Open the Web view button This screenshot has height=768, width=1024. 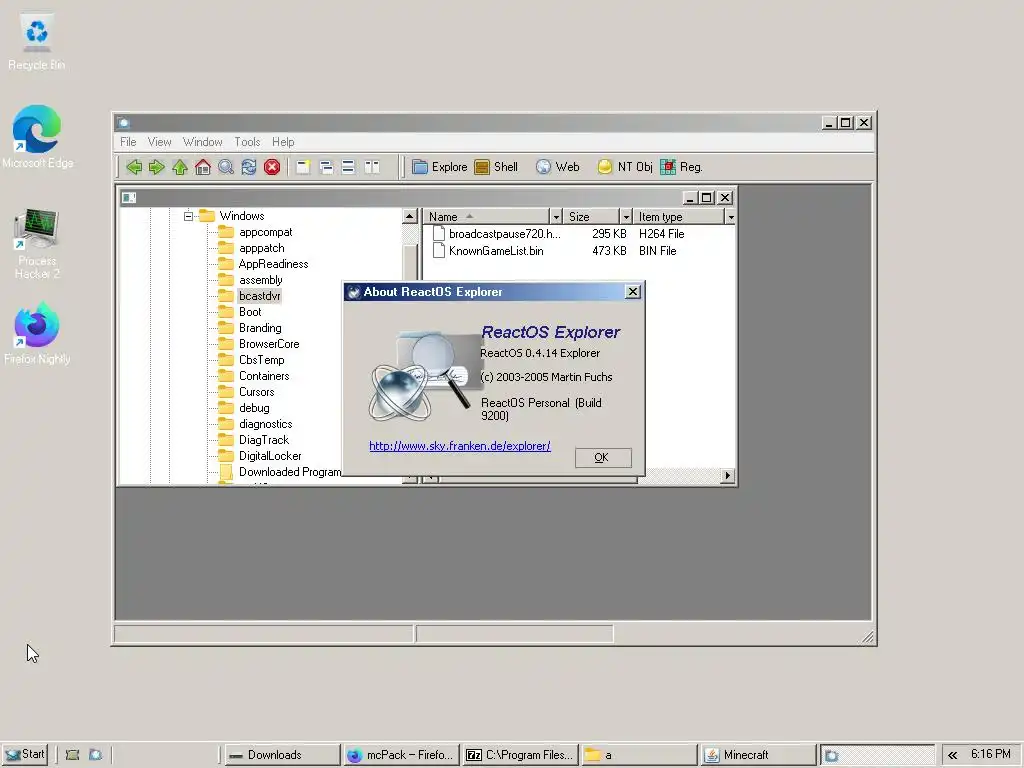(558, 167)
